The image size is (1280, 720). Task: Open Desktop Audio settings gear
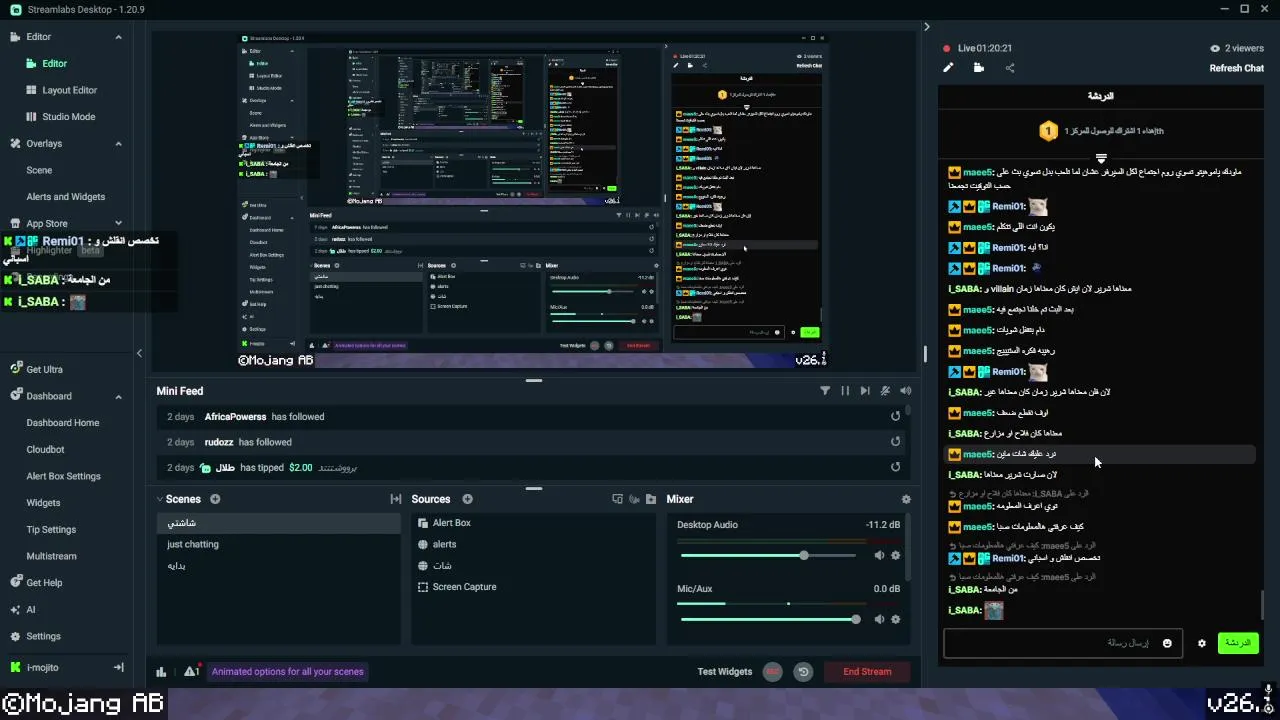[895, 555]
